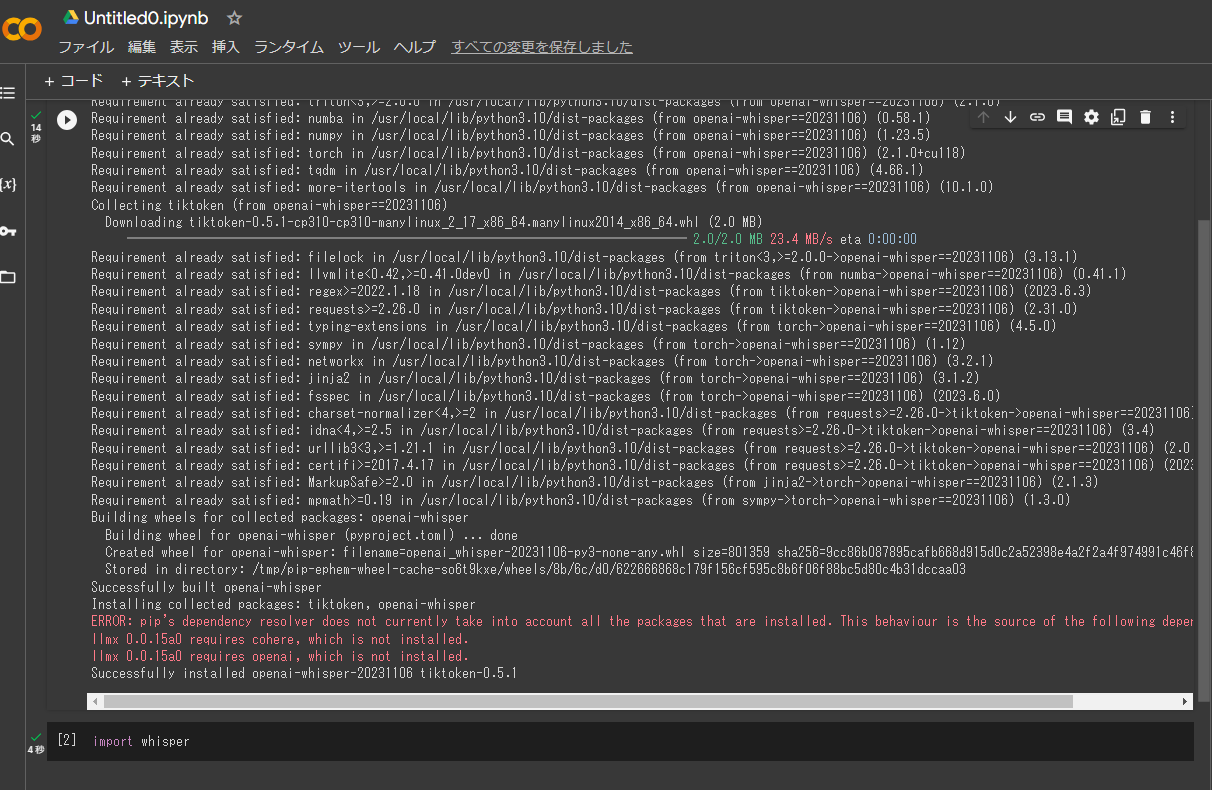Open the variables {x} sidebar icon
This screenshot has width=1212, height=790.
(x=8, y=185)
